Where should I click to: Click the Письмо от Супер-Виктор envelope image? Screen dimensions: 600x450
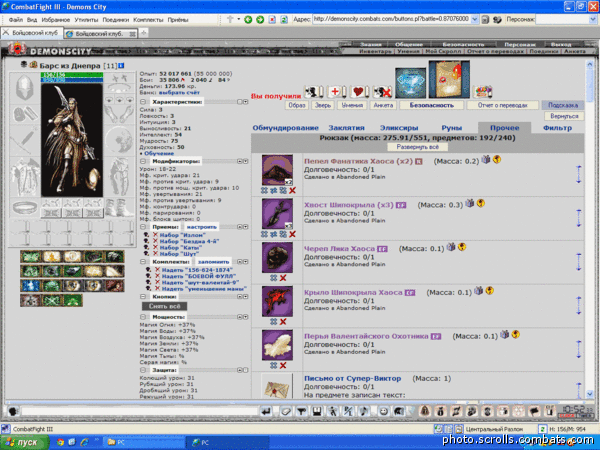tap(277, 387)
